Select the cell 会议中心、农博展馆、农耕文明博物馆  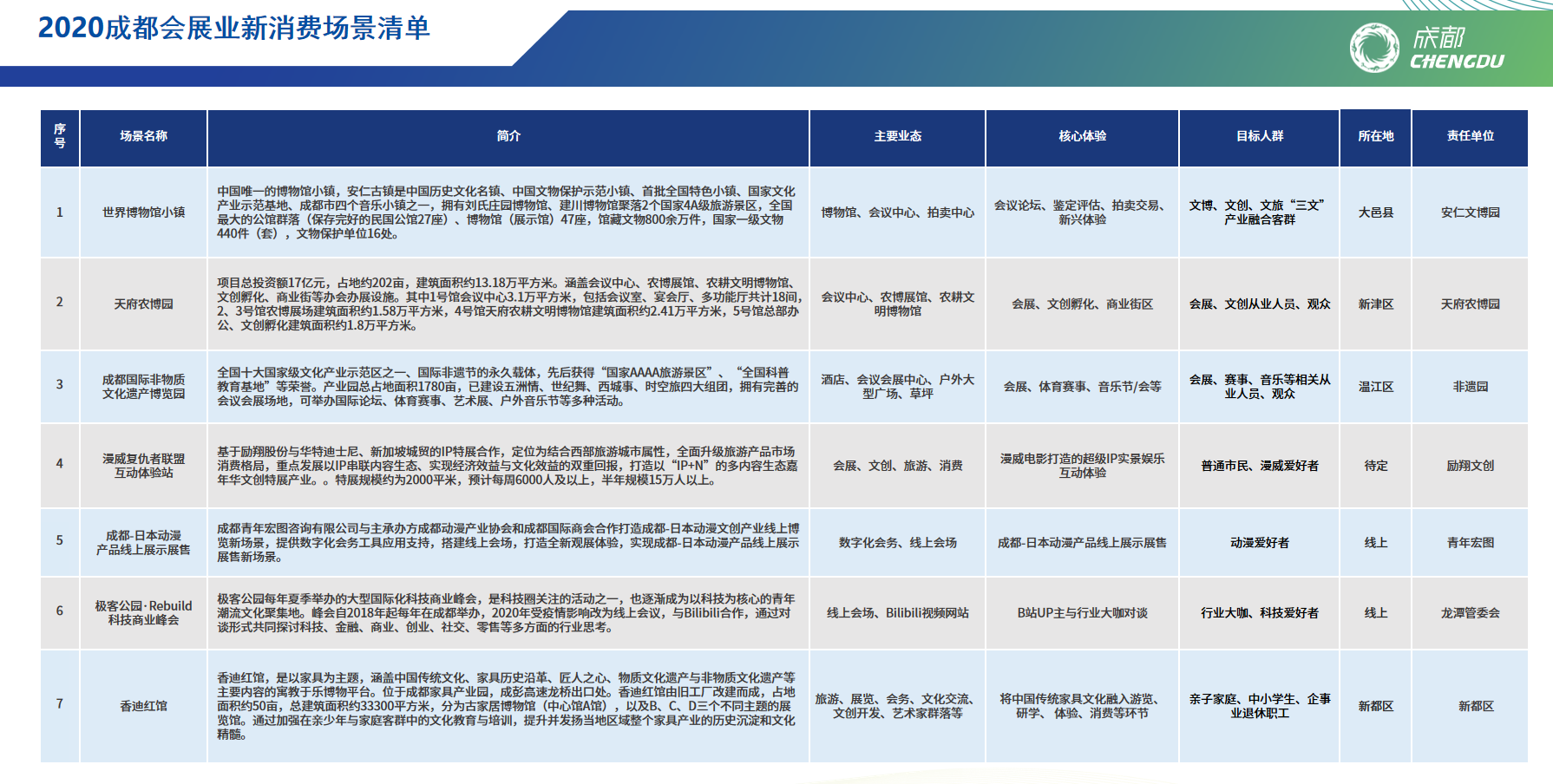point(898,304)
